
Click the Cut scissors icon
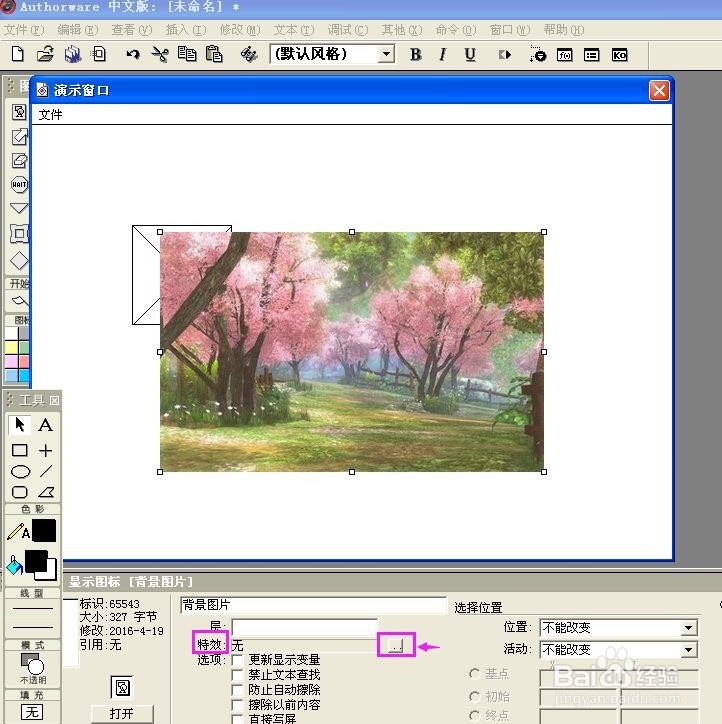pos(160,54)
